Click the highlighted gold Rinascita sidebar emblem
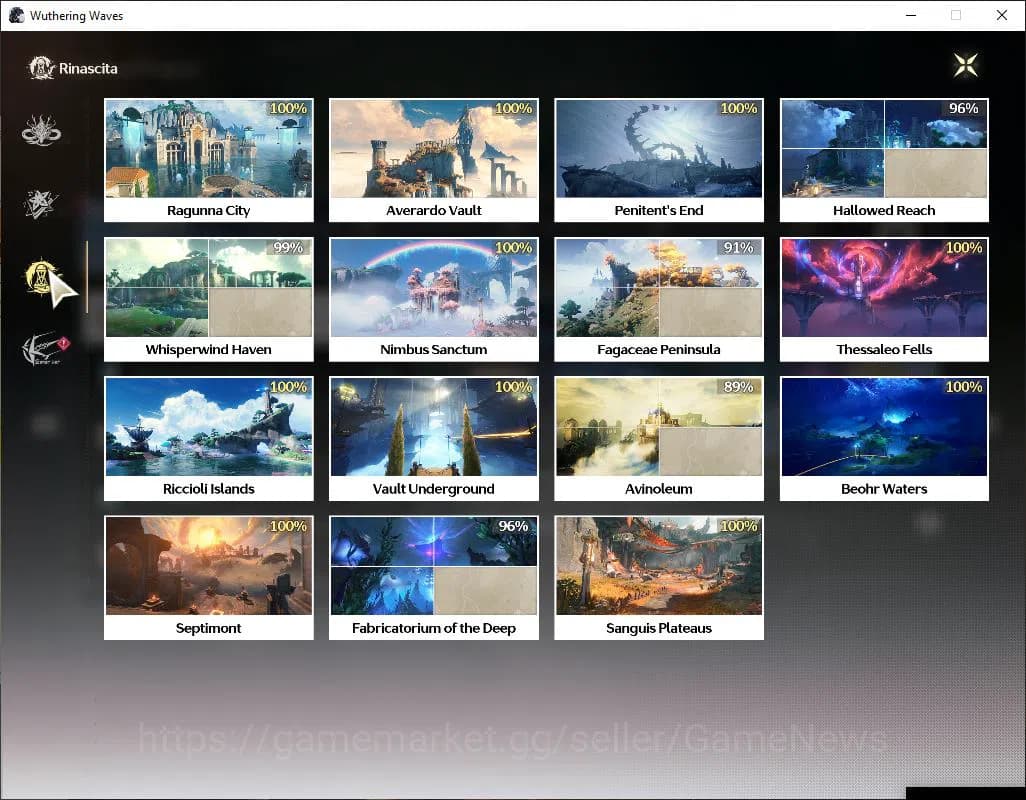The width and height of the screenshot is (1026, 800). [42, 278]
